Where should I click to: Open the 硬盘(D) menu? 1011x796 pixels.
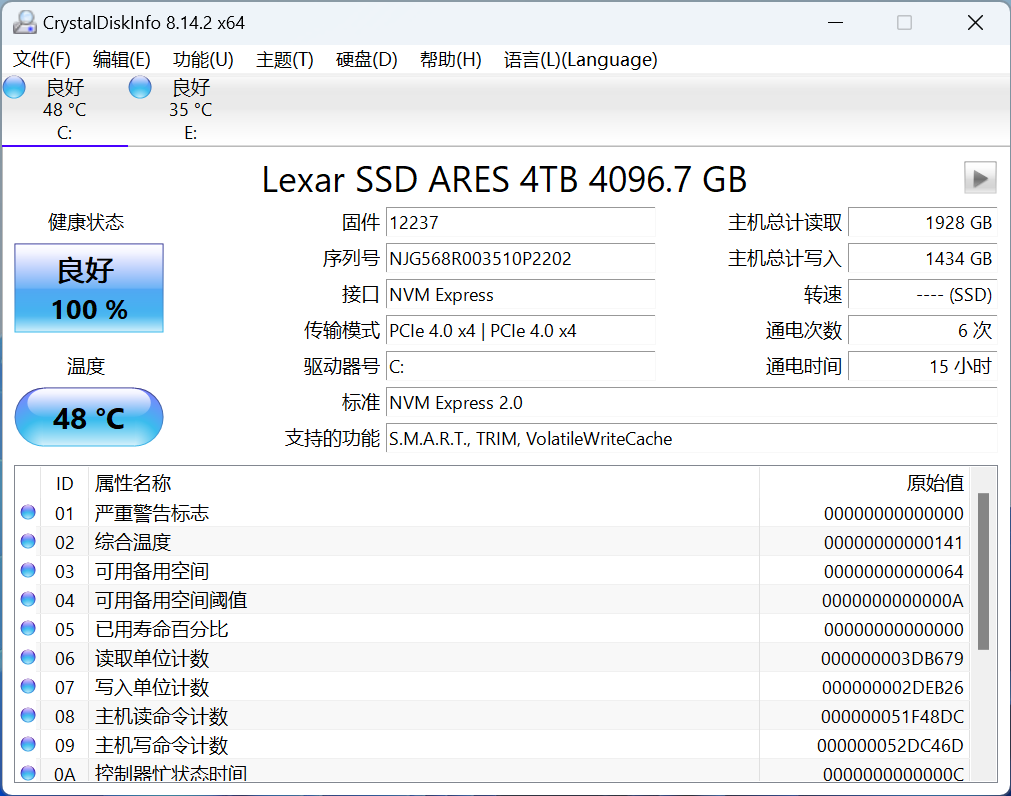[366, 60]
